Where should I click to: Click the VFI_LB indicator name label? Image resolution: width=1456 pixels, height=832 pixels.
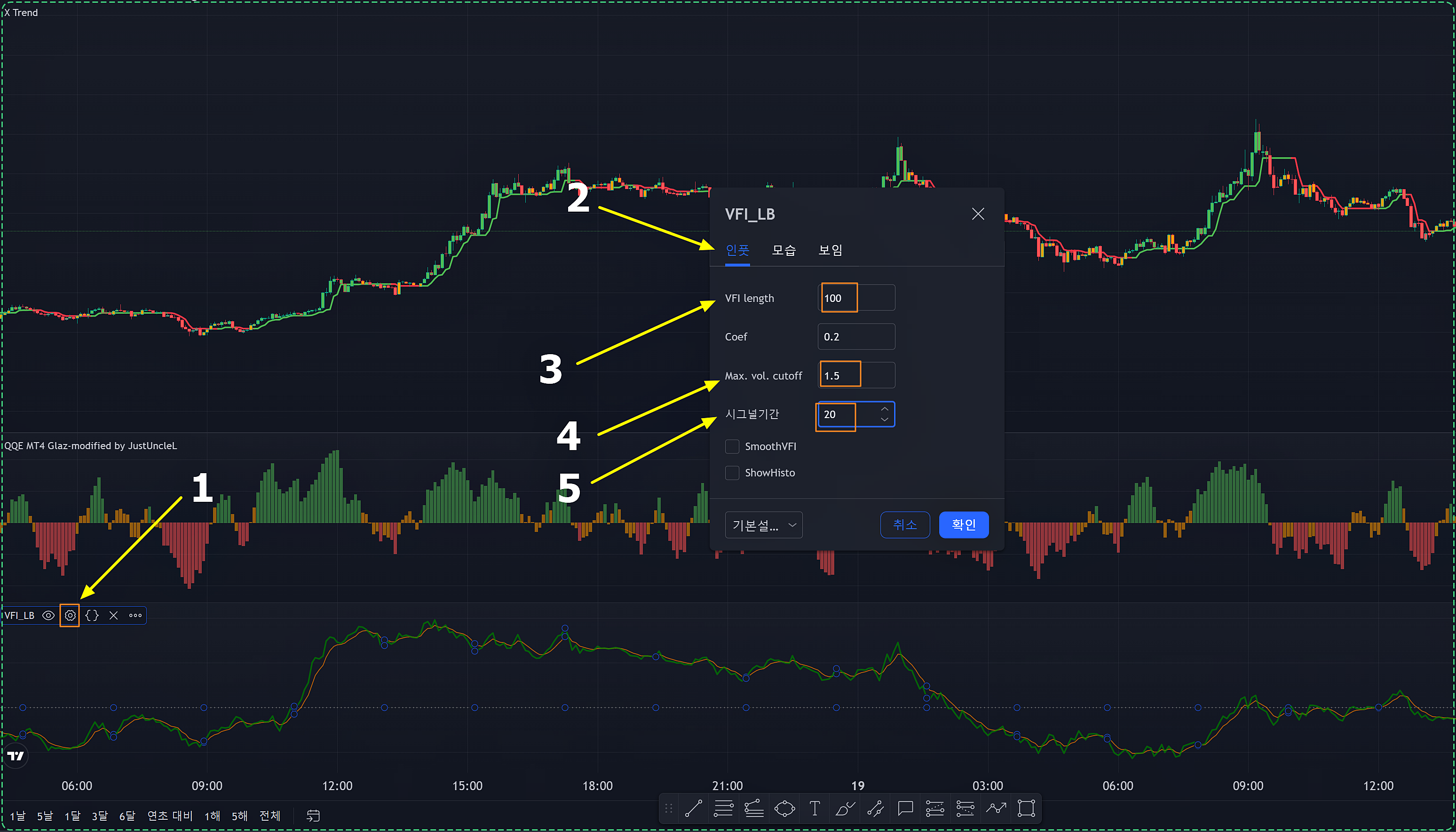[x=19, y=616]
